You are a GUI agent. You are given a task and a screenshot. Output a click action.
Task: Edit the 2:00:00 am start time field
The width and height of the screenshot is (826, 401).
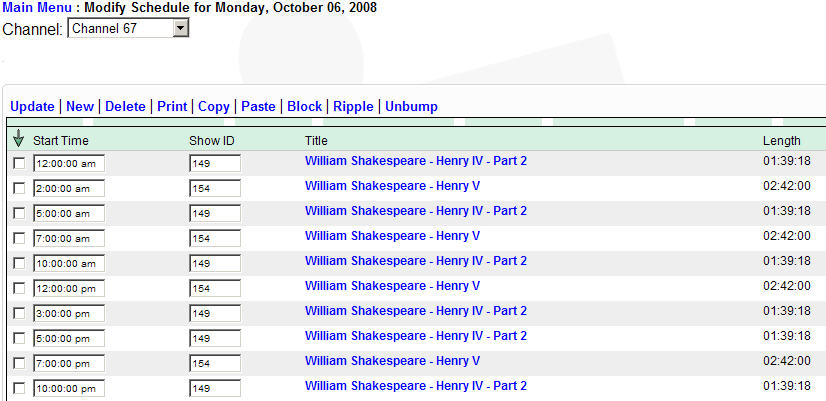click(x=69, y=188)
